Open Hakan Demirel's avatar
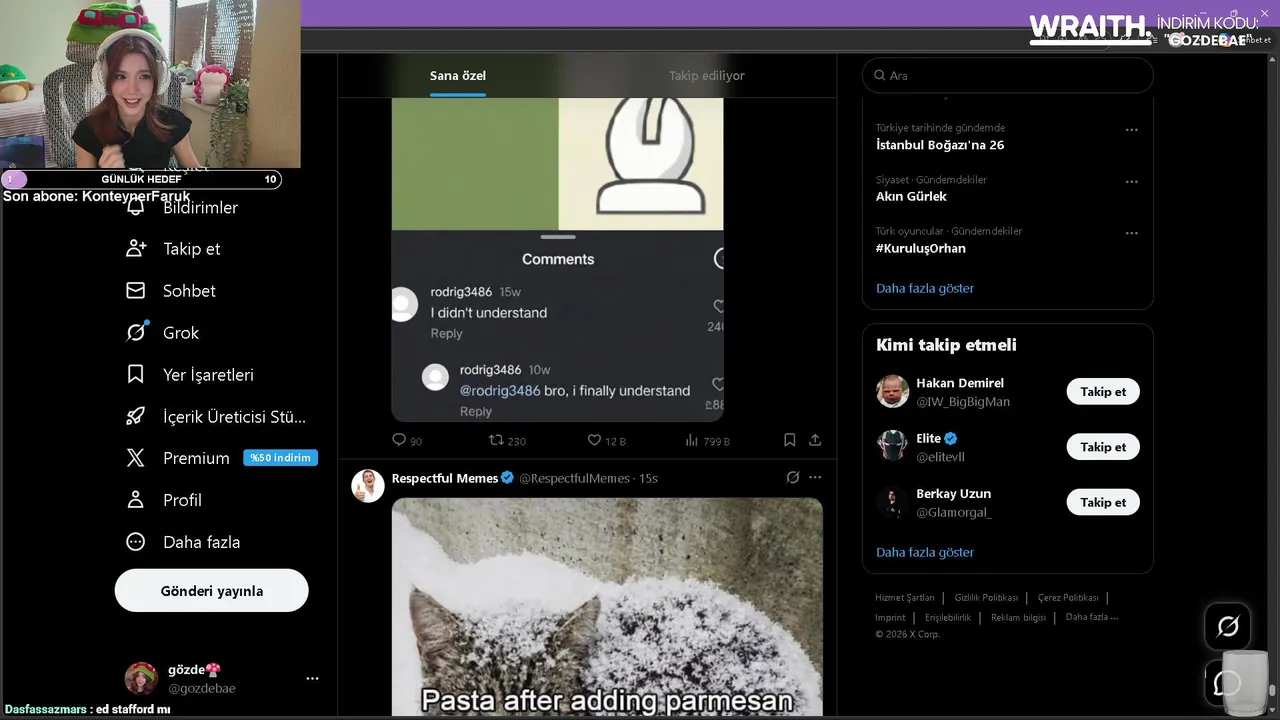1280x720 pixels. click(893, 391)
